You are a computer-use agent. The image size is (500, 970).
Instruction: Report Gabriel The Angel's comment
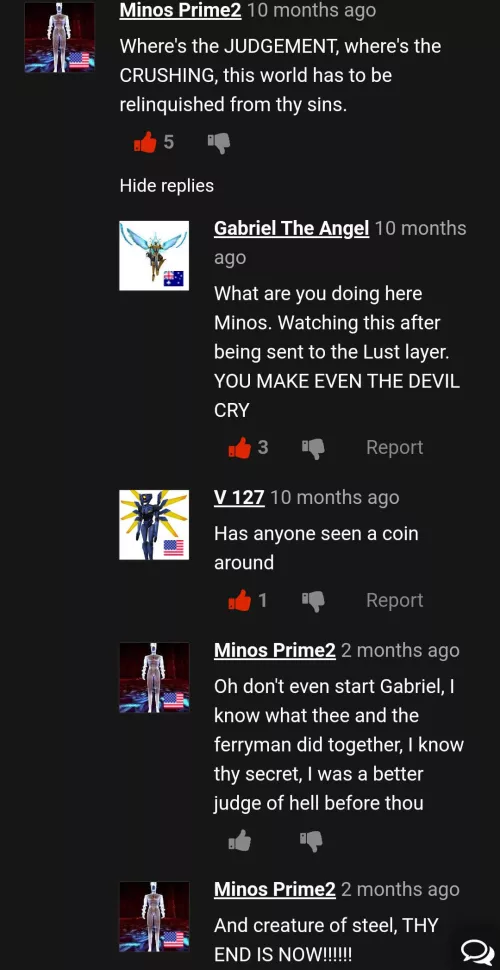pos(395,447)
